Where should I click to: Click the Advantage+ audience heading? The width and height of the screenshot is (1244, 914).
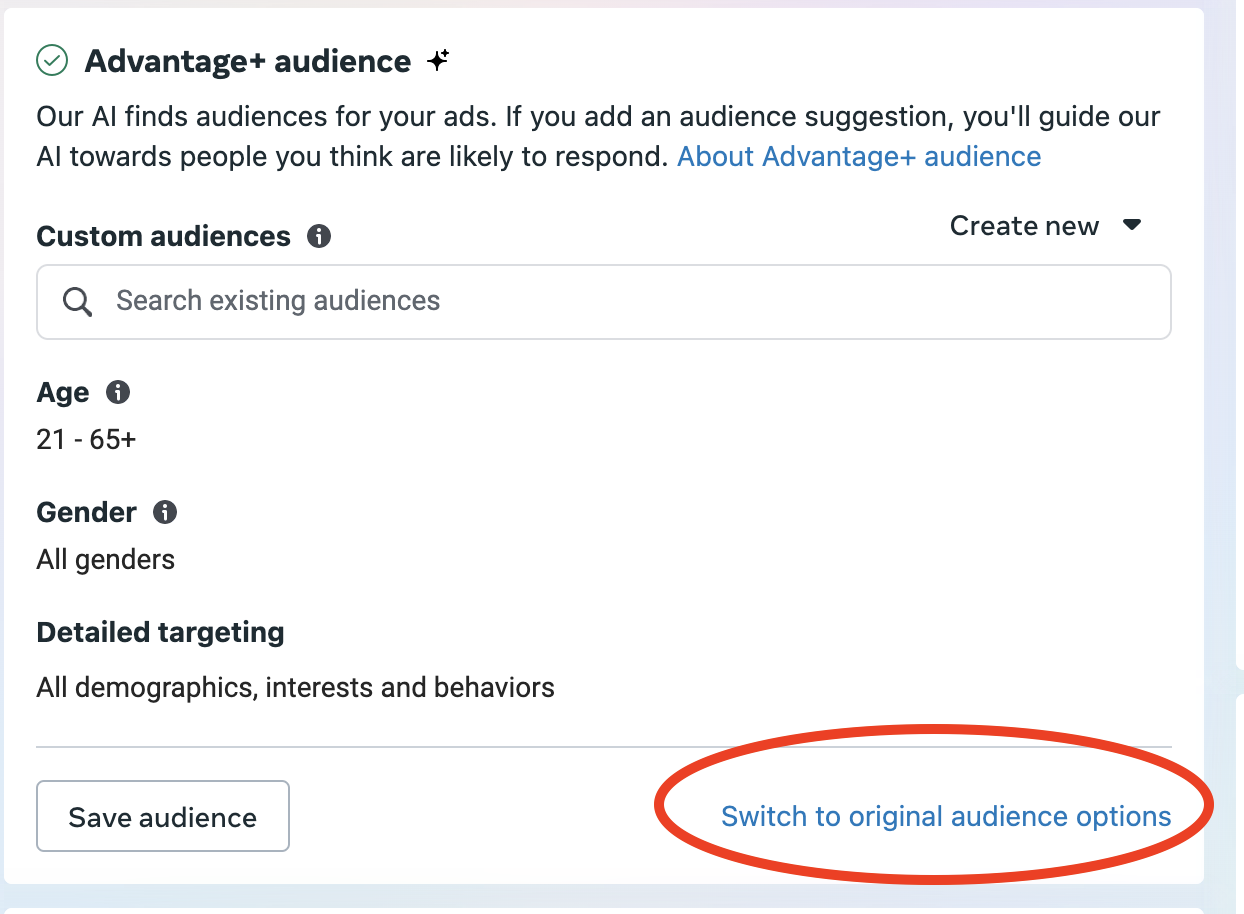(x=247, y=61)
